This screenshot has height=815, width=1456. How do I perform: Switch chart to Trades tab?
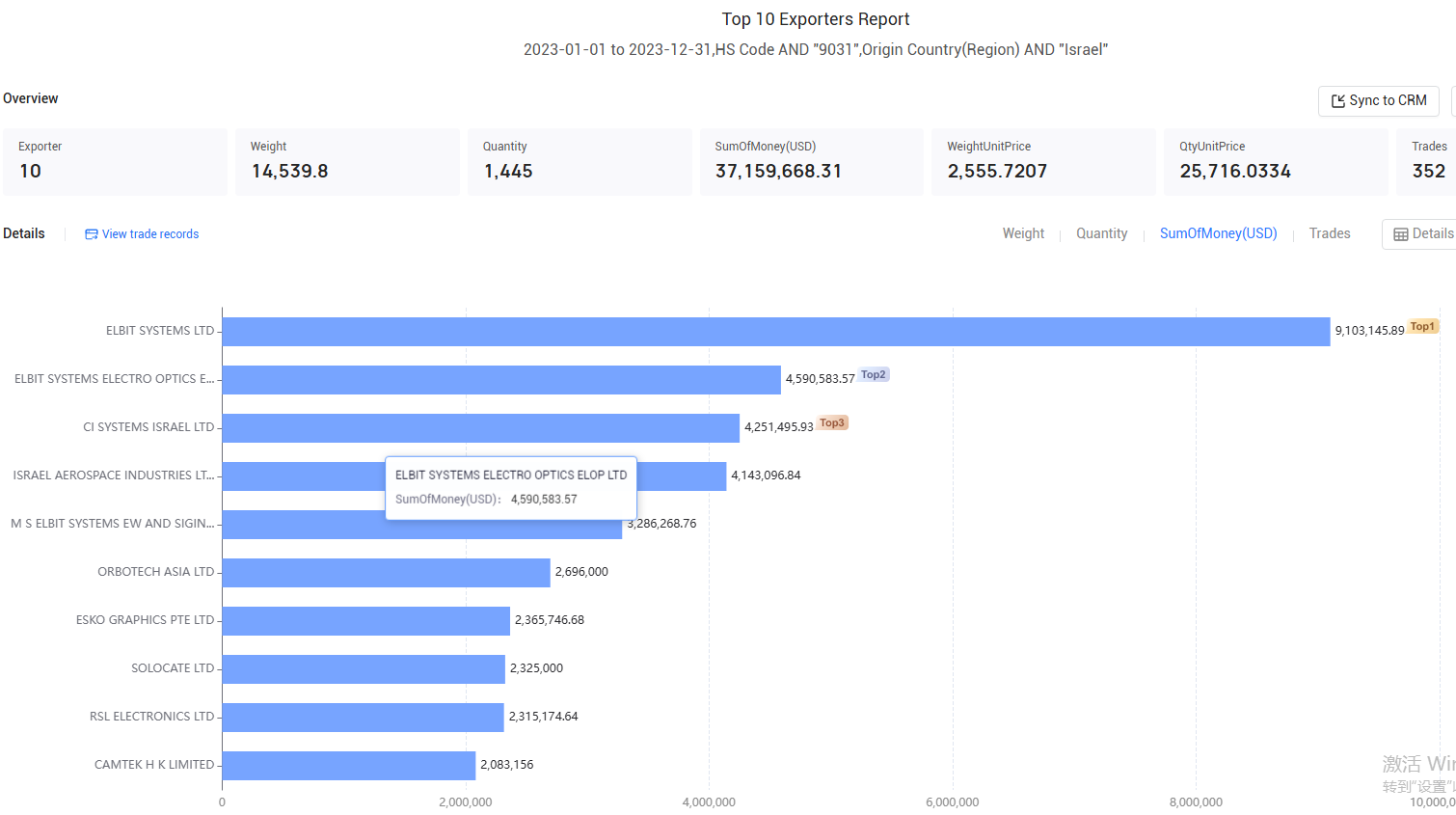tap(1330, 233)
